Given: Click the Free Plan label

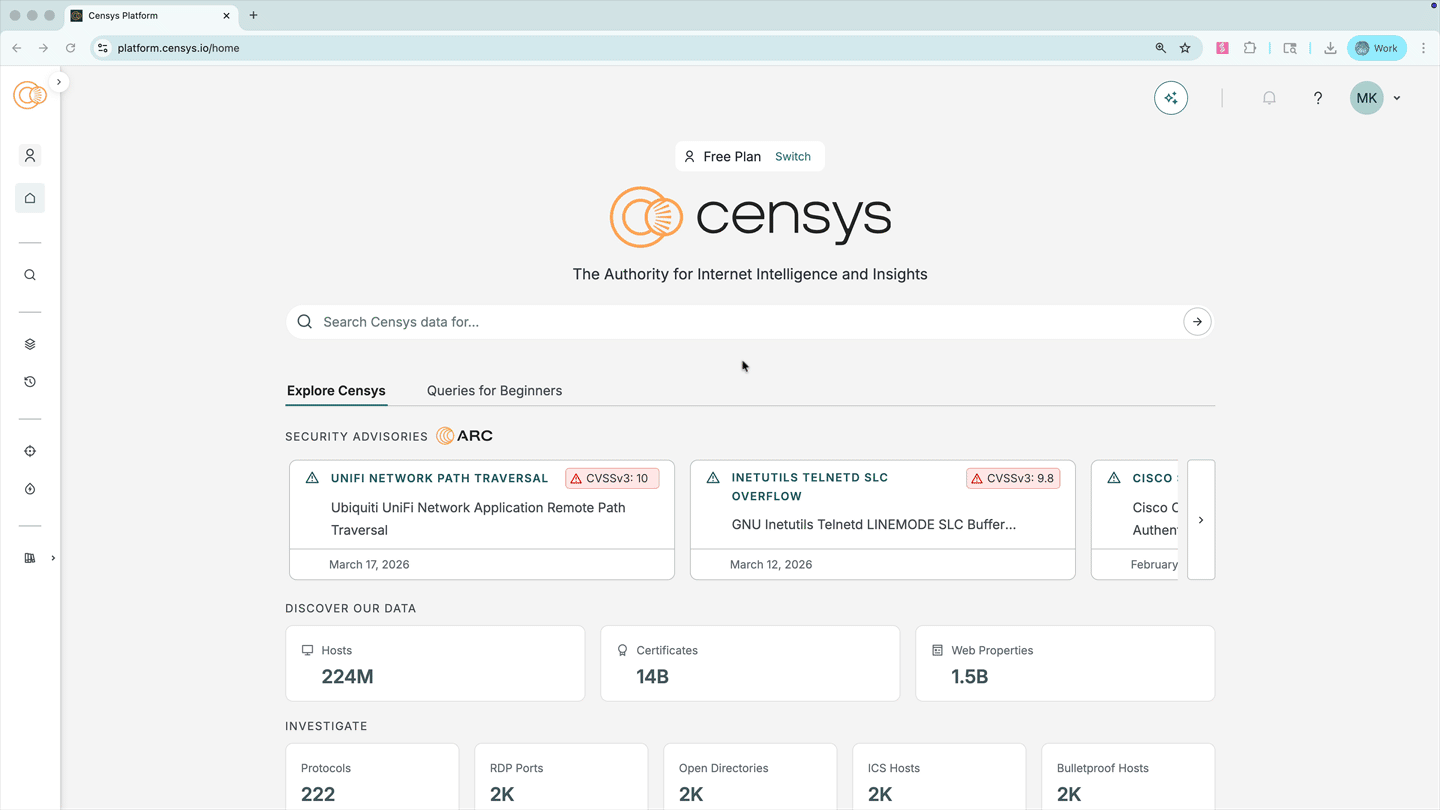Looking at the screenshot, I should coord(732,157).
